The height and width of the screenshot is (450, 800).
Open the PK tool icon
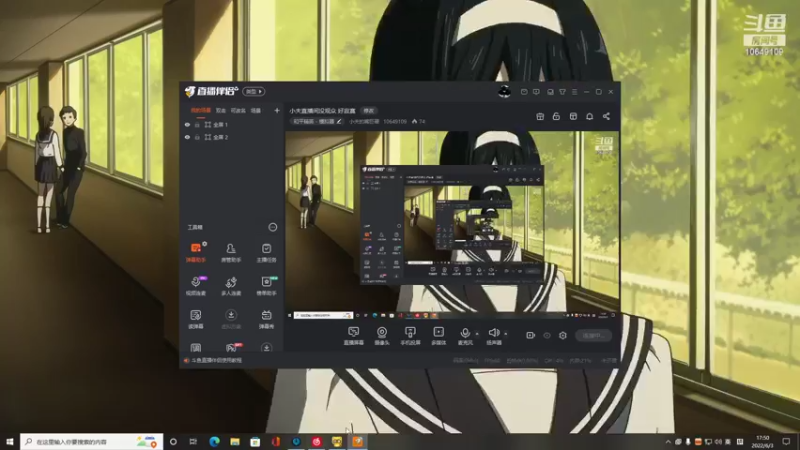click(x=231, y=347)
